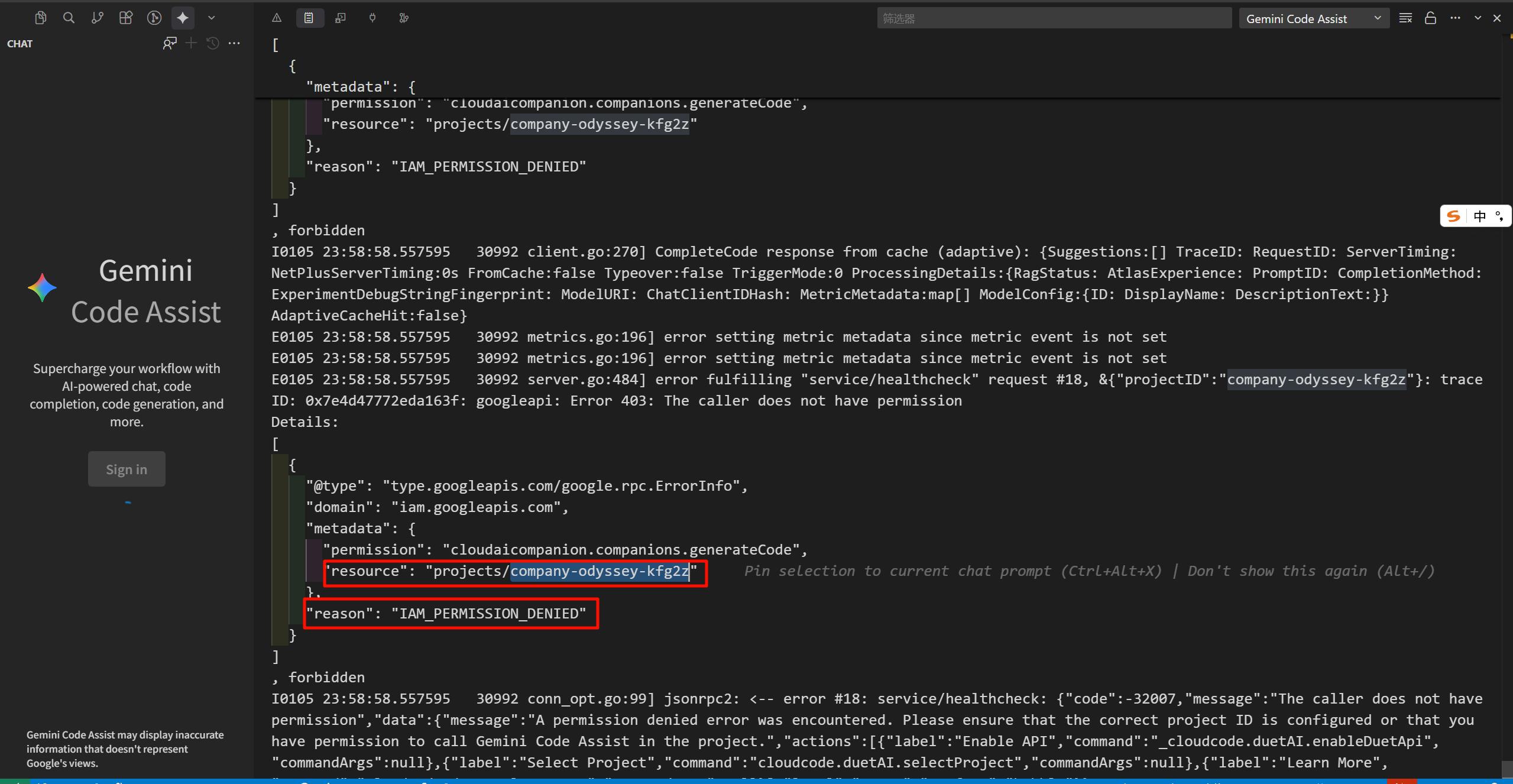Open chat history clock icon
The height and width of the screenshot is (784, 1513).
[x=213, y=43]
